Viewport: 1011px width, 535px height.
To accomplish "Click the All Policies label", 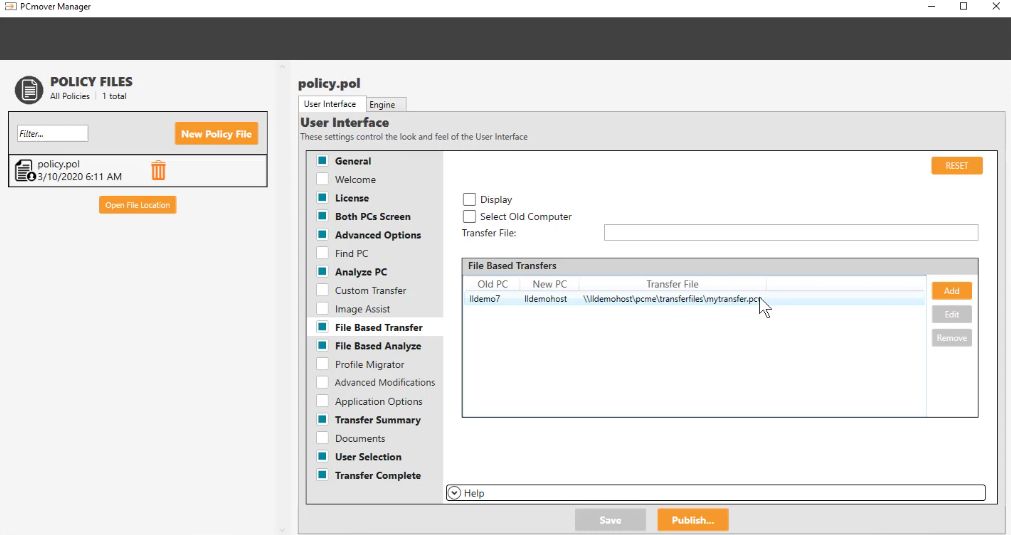I will click(70, 96).
